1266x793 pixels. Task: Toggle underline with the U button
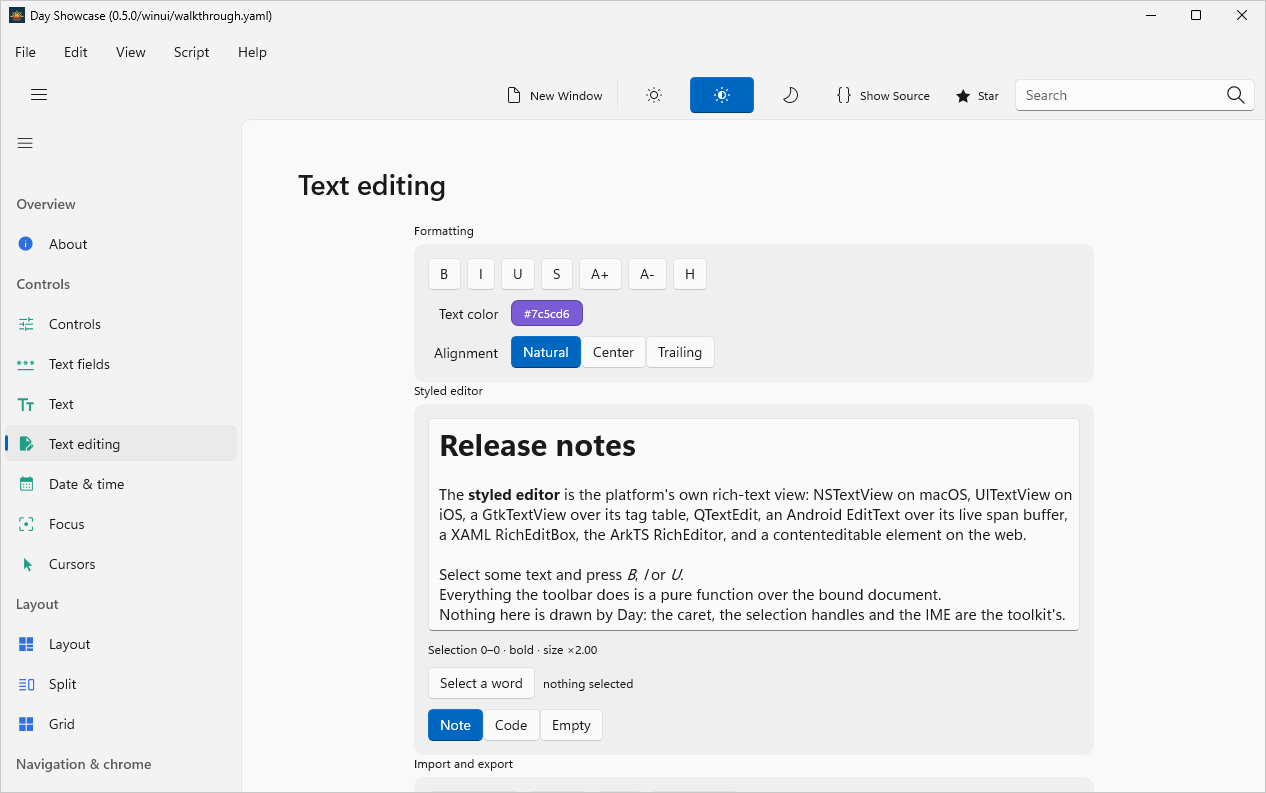517,274
